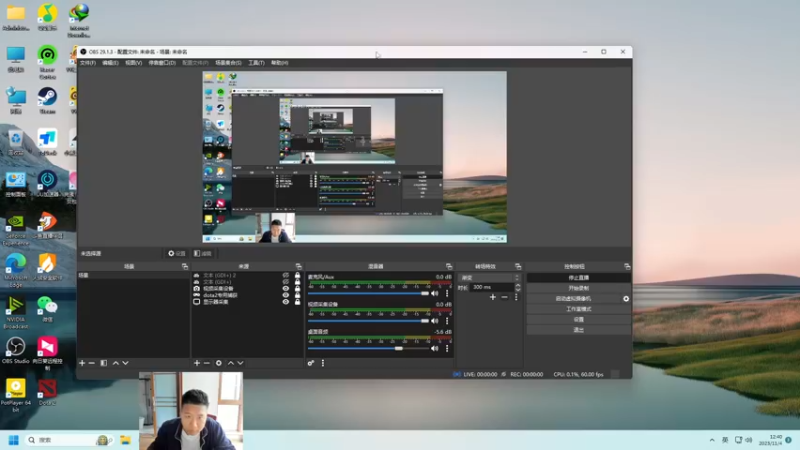Undock the Sources panel float icon

pos(298,266)
